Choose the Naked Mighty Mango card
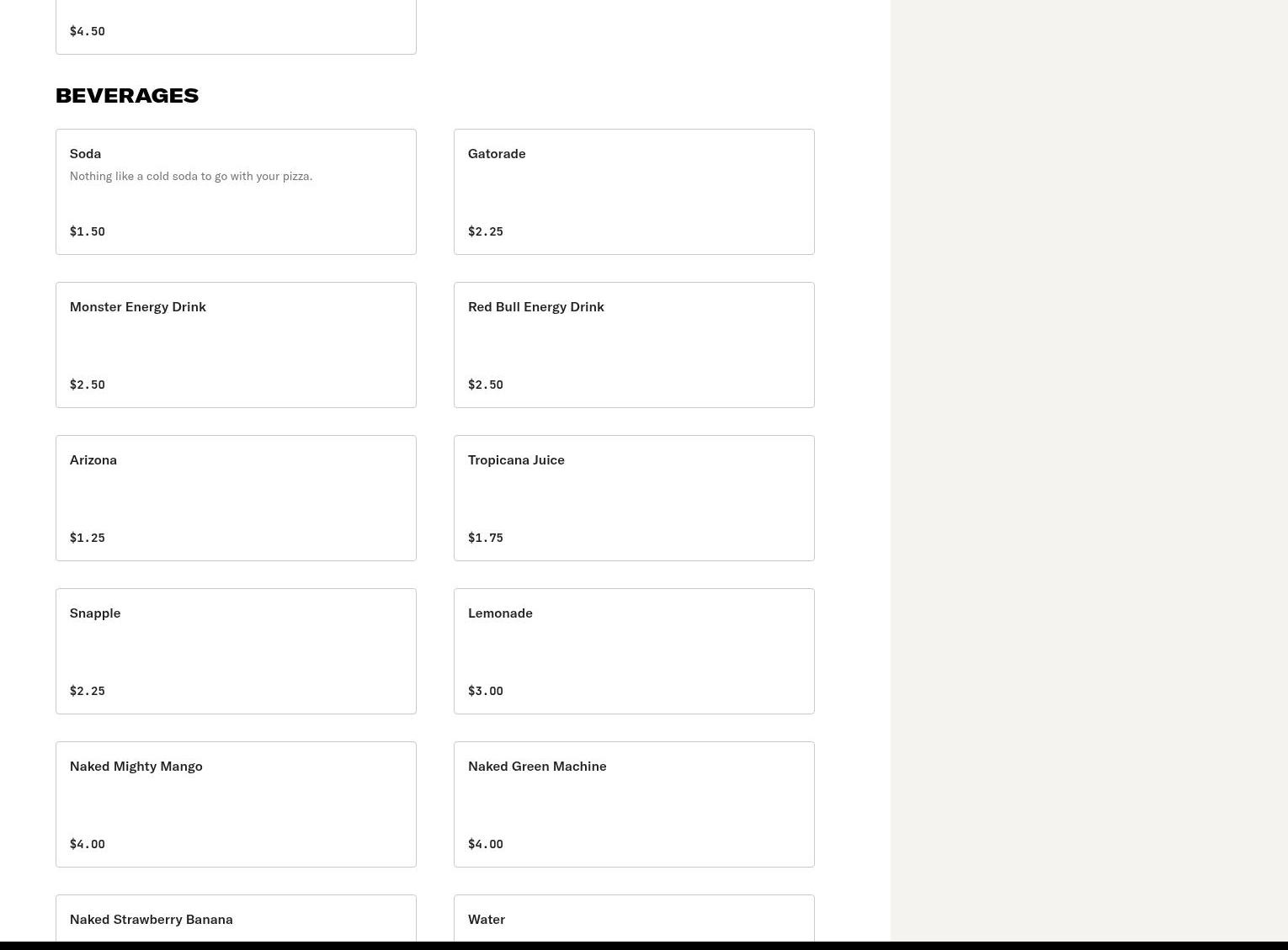 point(236,804)
